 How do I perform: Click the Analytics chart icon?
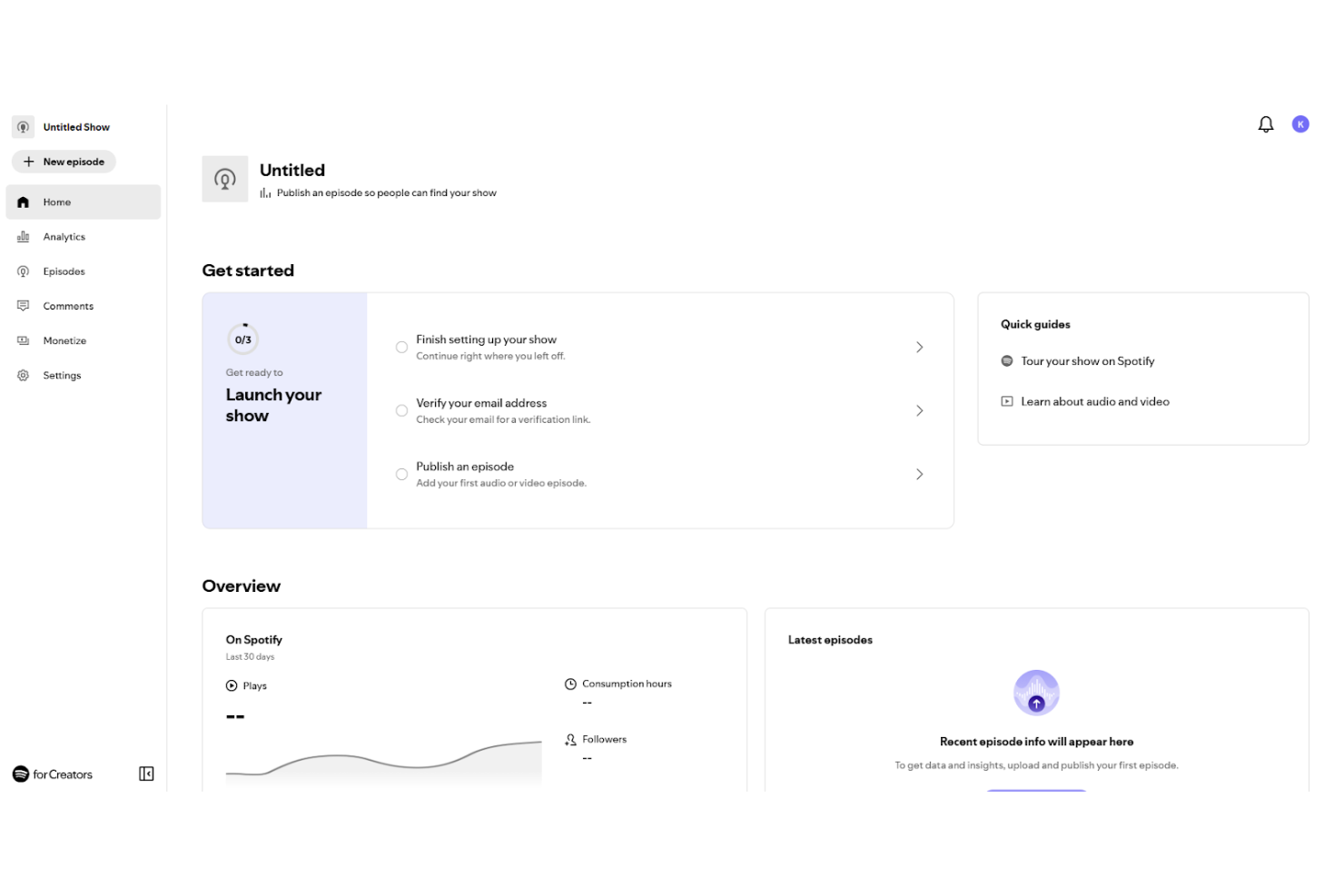(24, 237)
